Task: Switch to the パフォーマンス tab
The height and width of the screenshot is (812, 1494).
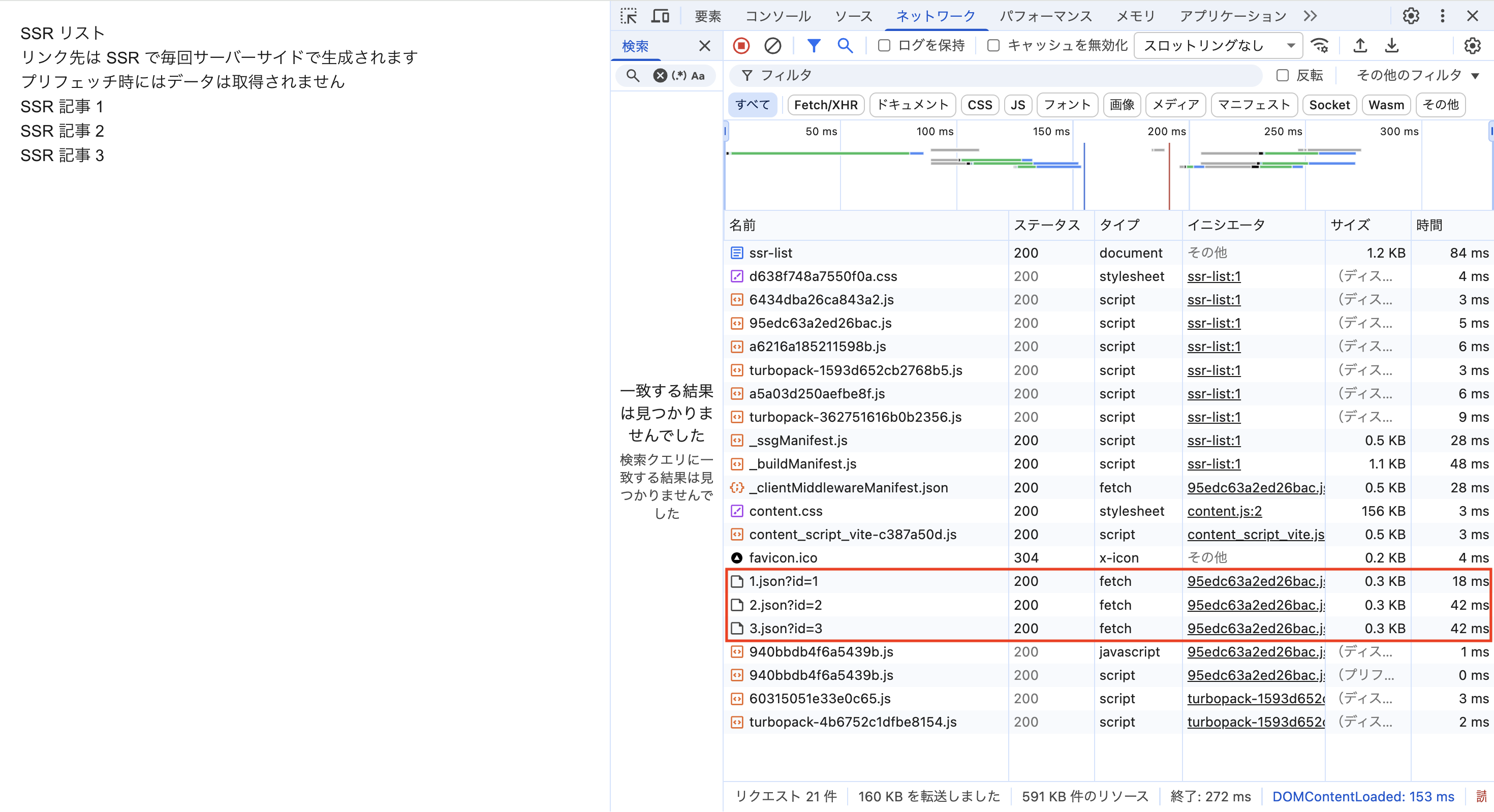Action: pos(1046,16)
